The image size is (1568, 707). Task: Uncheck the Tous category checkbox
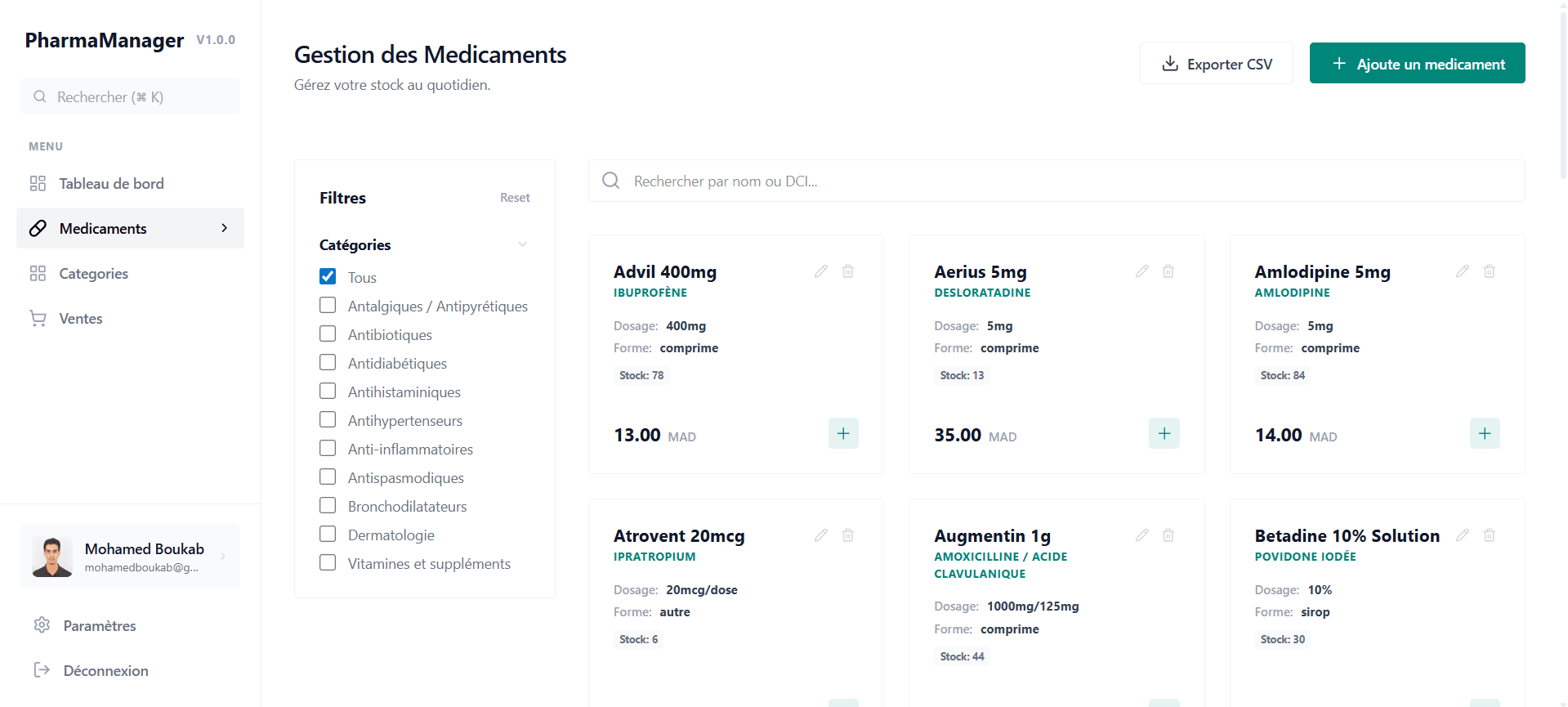(x=328, y=276)
